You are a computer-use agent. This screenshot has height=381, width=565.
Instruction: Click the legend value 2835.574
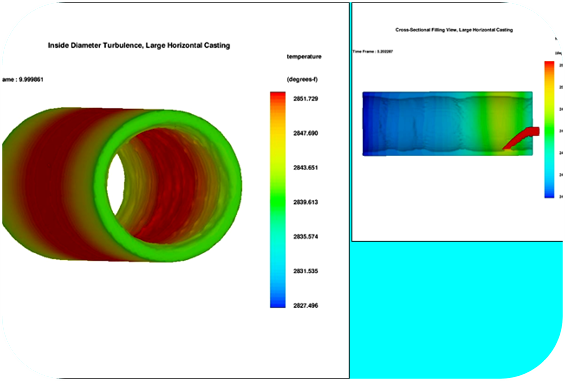[306, 237]
